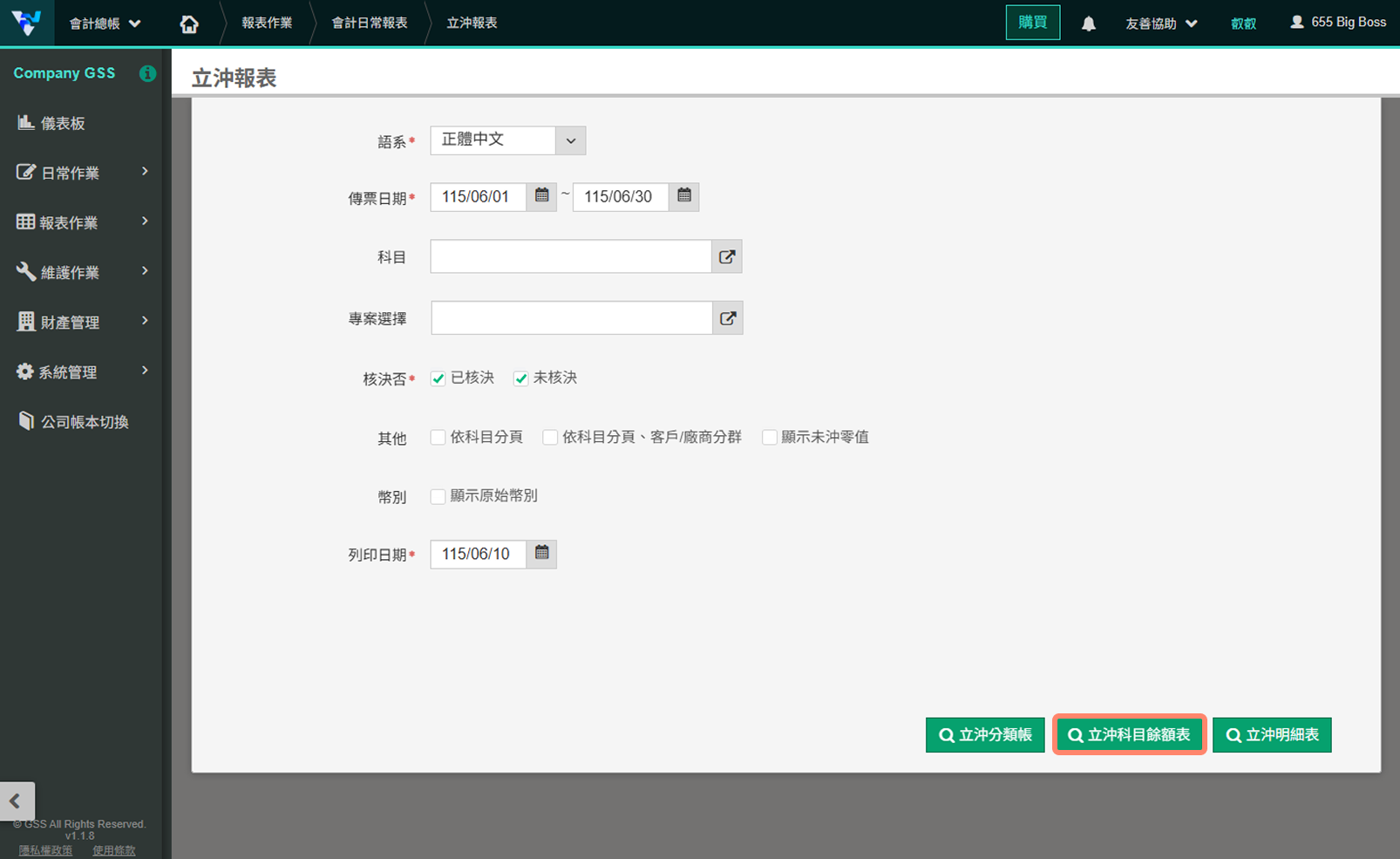Screen dimensions: 1400x859
Task: Open 會計日常報表 breadcrumb item
Action: 370,23
